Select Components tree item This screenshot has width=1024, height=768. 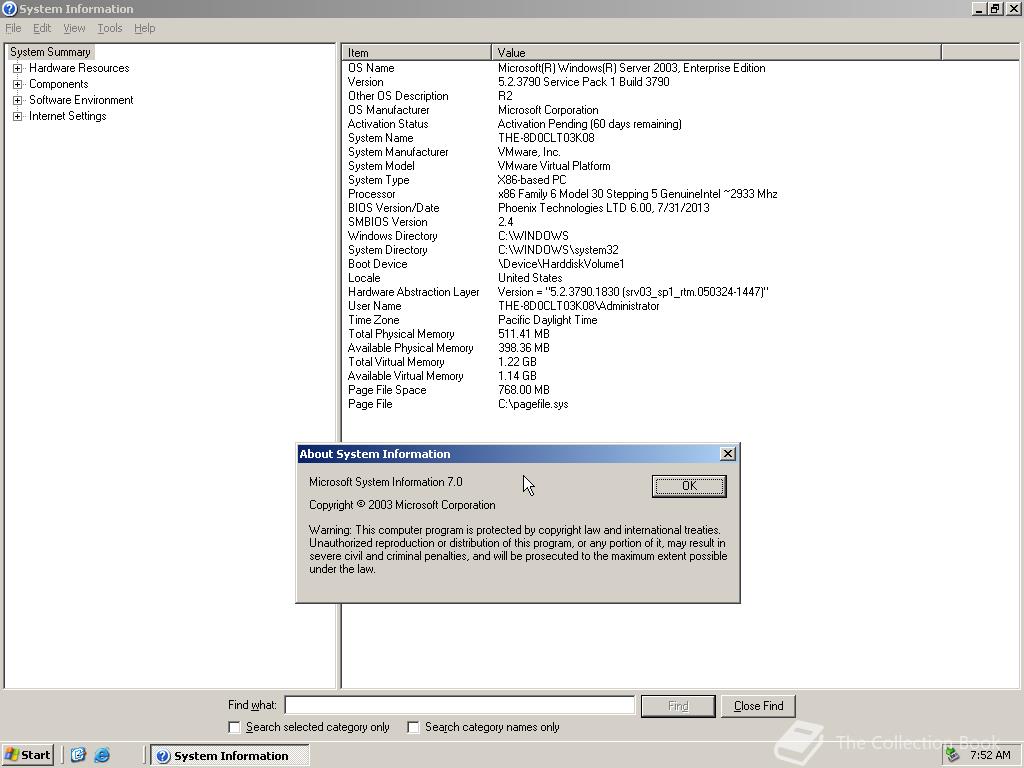click(x=59, y=84)
